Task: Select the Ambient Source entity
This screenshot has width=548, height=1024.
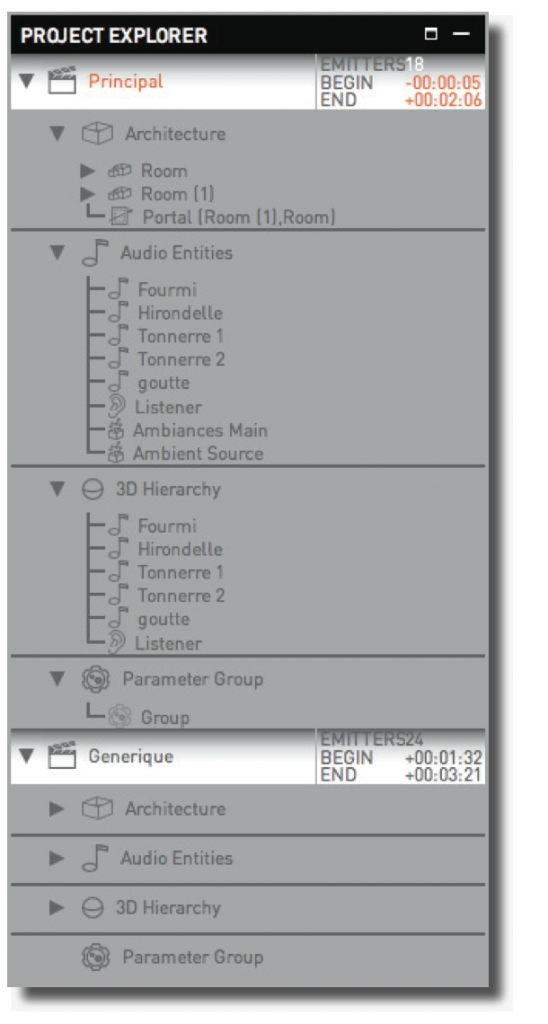Action: pos(198,454)
